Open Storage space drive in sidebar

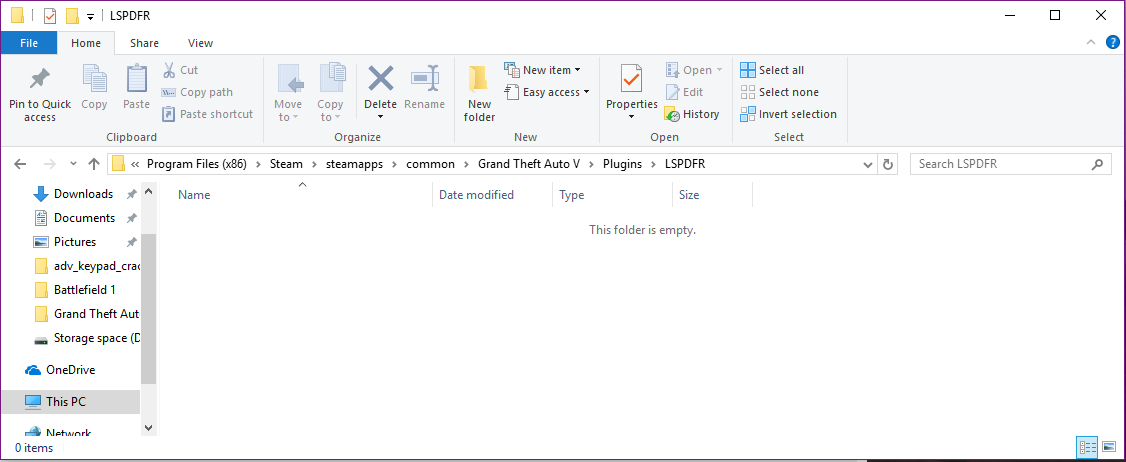(x=86, y=338)
